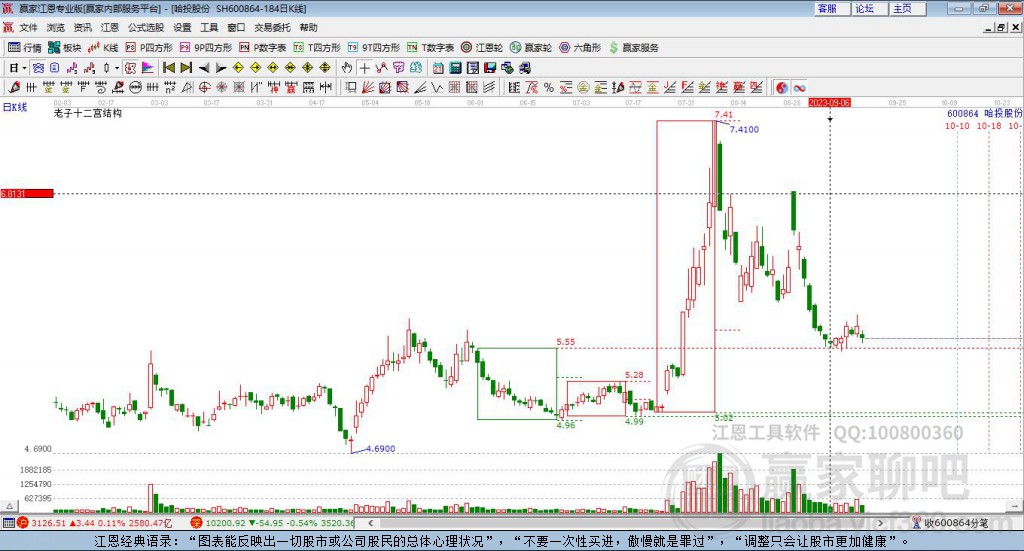Open the 行情 market quotes view
This screenshot has width=1024, height=551.
click(24, 48)
